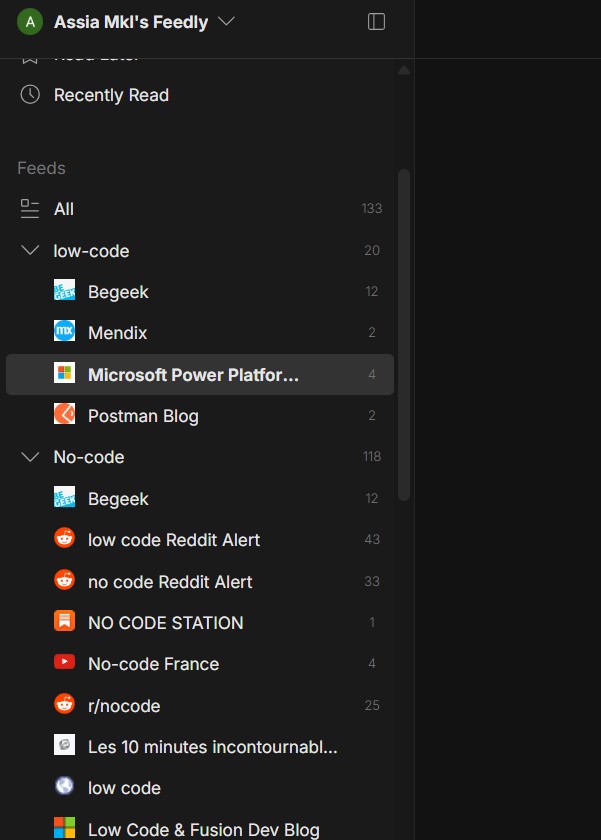Click the 20 unread count for low-code
The image size is (601, 840).
[x=372, y=250]
